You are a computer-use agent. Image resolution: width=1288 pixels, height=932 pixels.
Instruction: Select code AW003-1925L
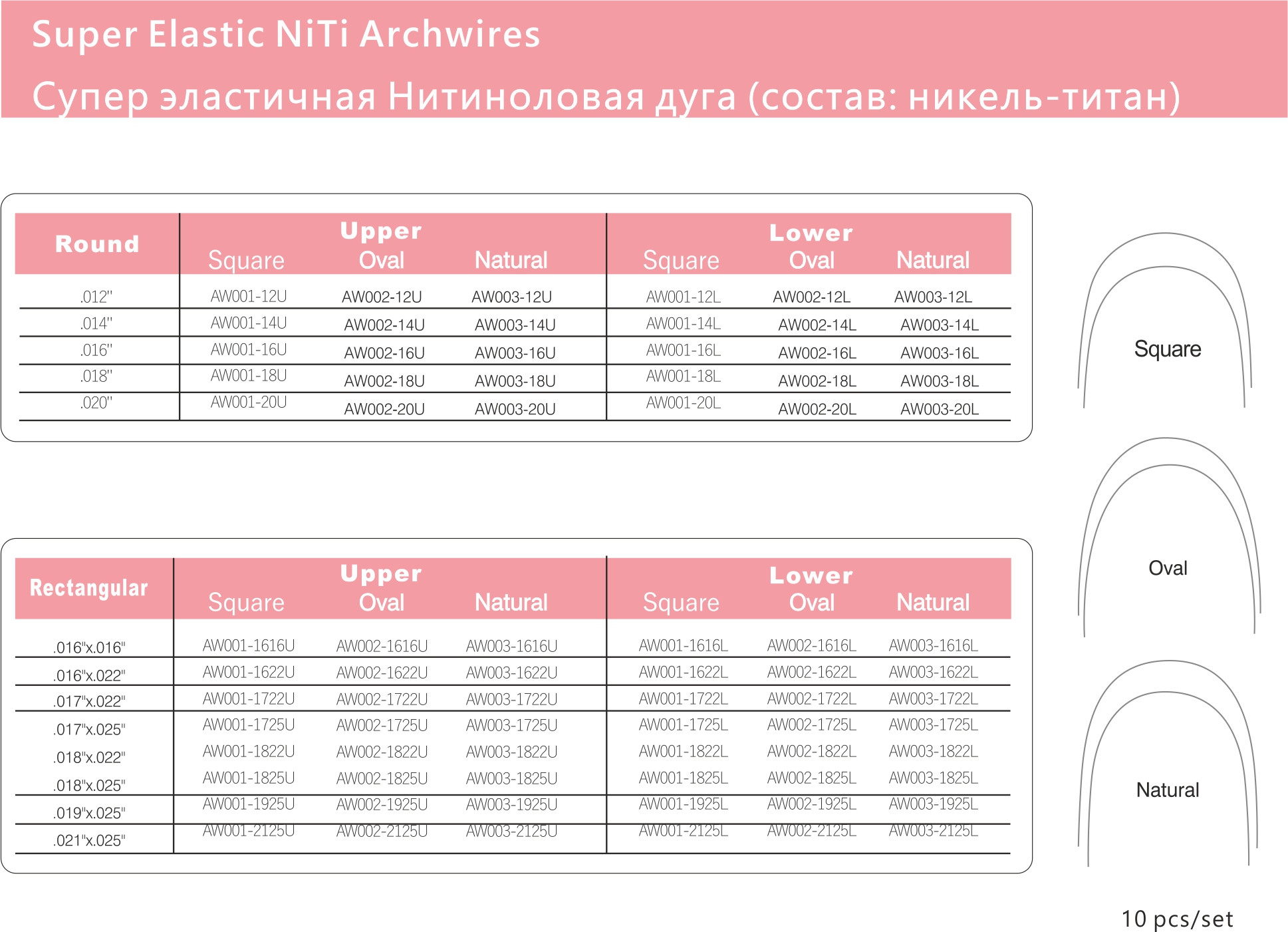(934, 804)
